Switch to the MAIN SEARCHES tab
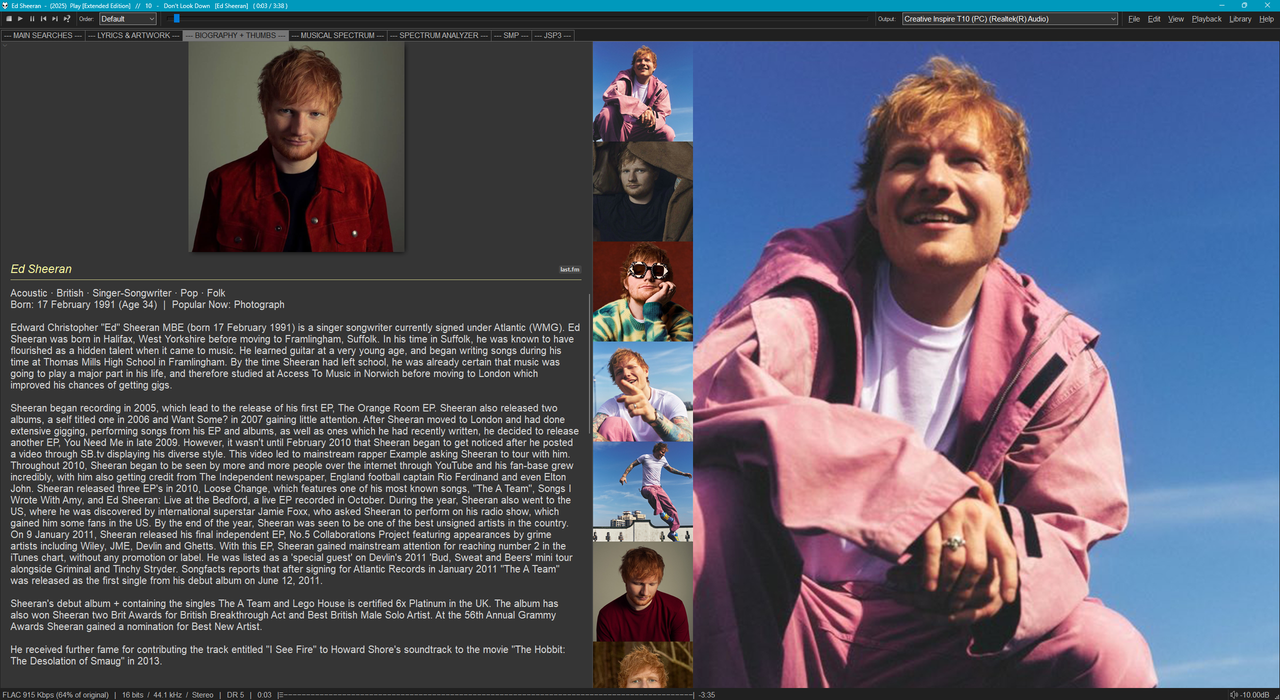 point(42,35)
